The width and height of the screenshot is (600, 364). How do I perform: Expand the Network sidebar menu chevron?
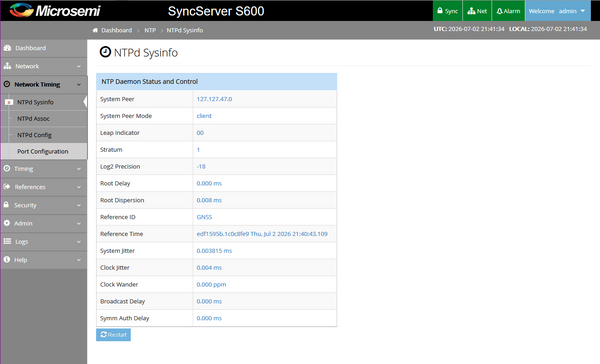point(79,66)
